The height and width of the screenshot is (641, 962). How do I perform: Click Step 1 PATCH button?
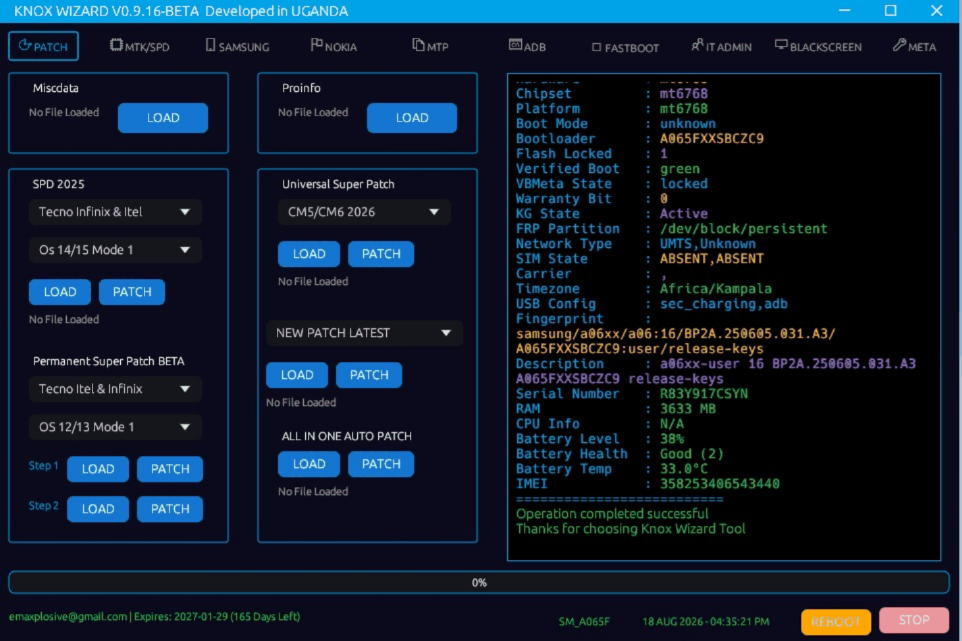[x=170, y=469]
